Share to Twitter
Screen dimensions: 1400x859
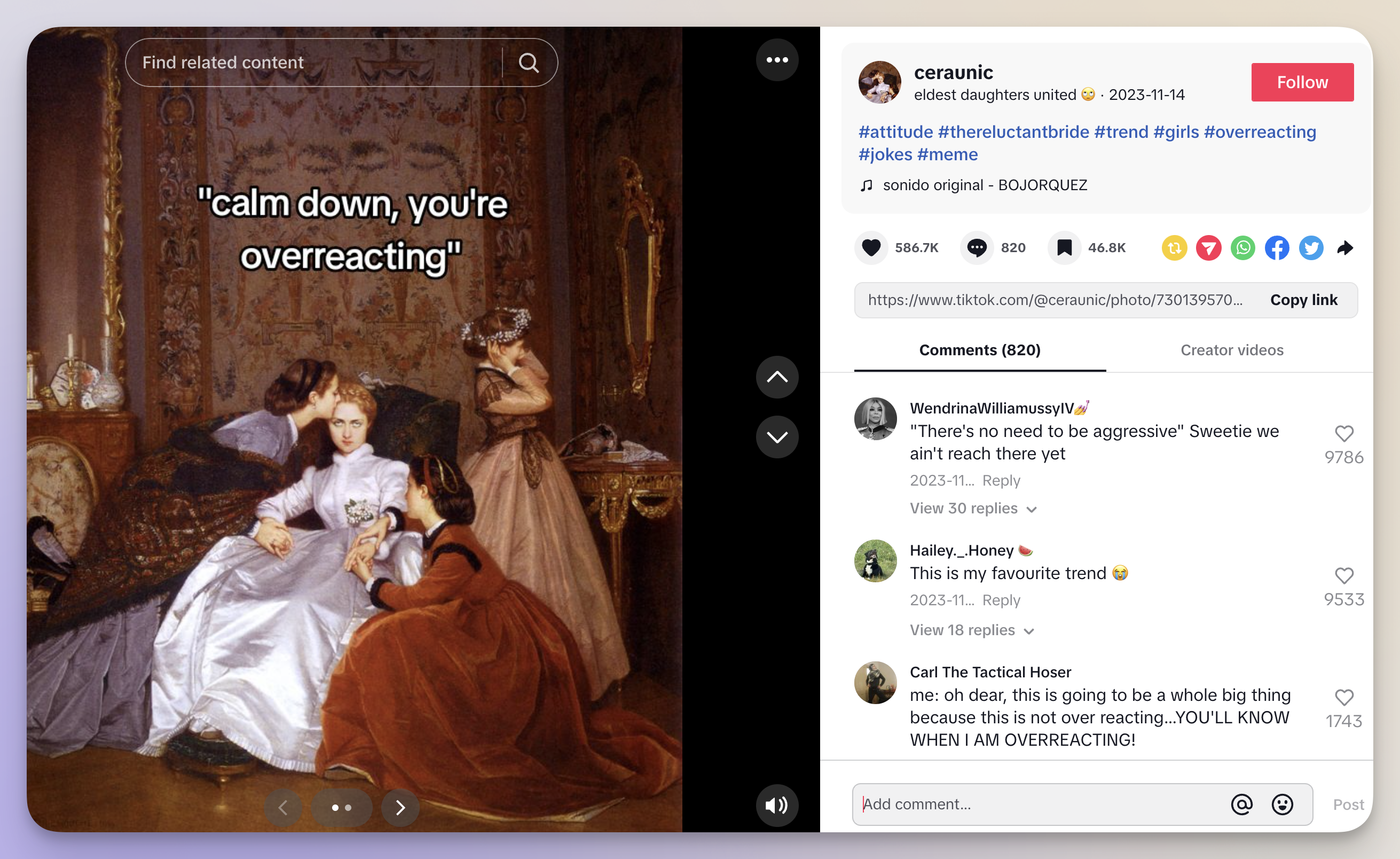coord(1311,248)
